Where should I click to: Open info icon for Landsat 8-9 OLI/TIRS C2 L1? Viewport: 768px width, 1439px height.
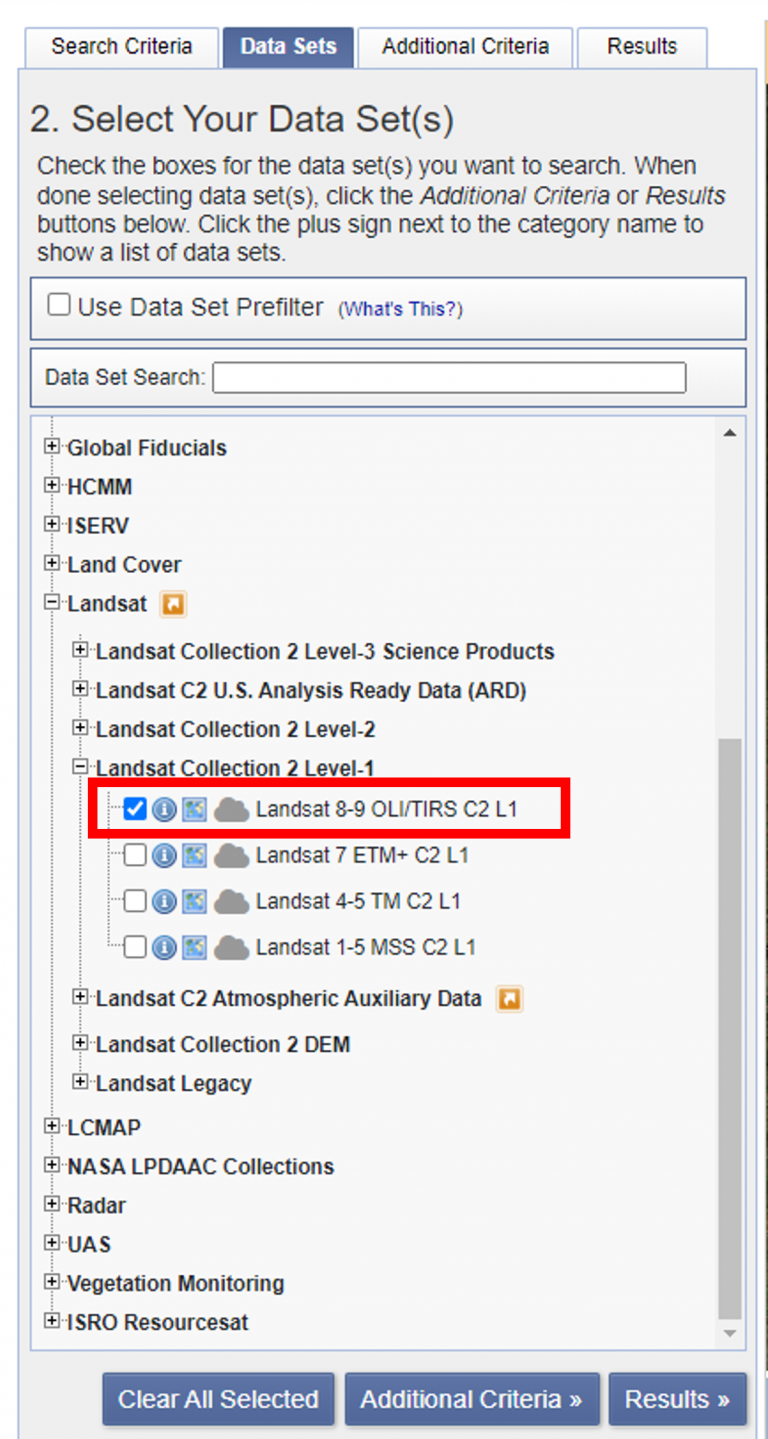point(164,809)
